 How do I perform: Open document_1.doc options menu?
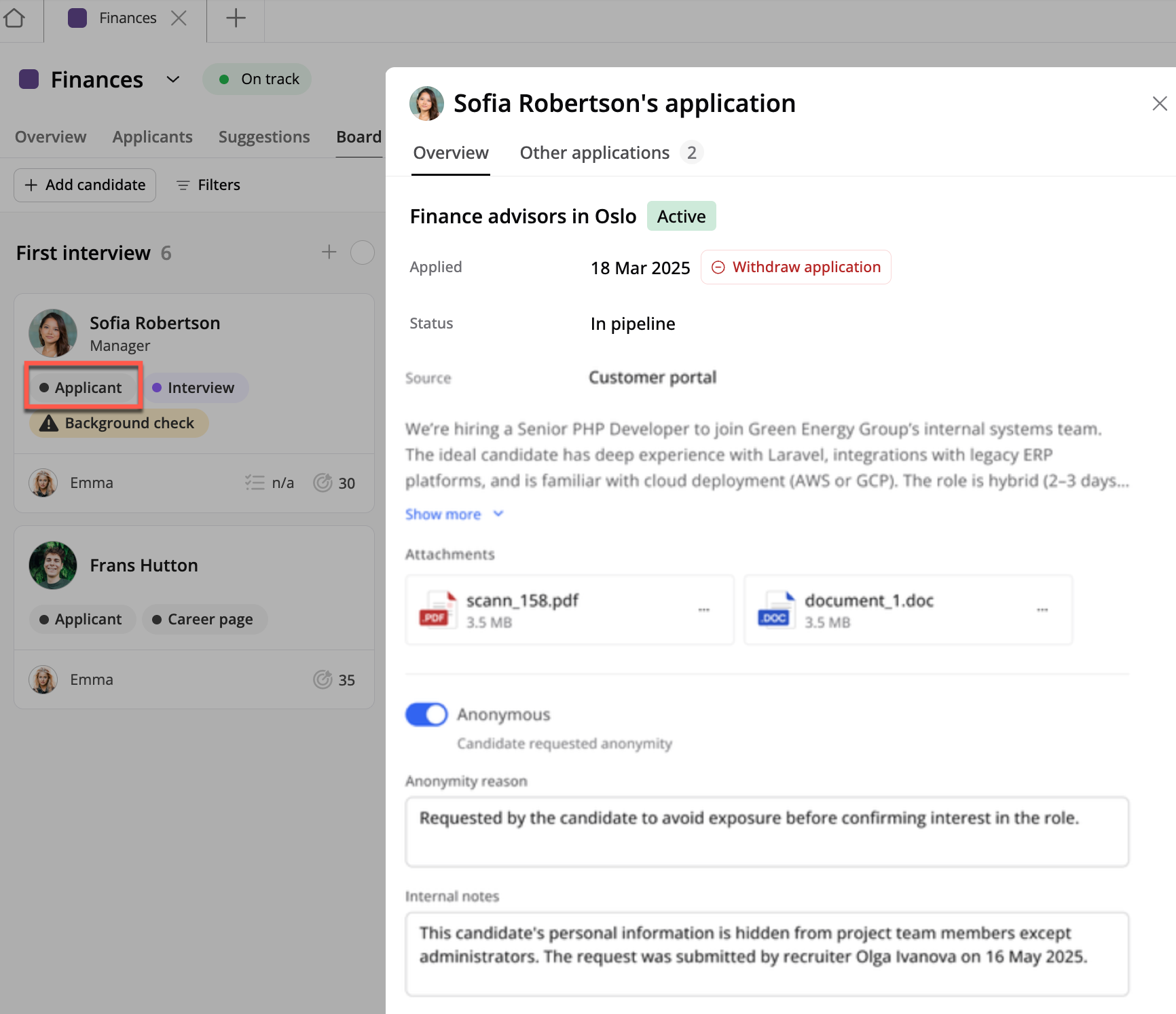pyautogui.click(x=1042, y=610)
